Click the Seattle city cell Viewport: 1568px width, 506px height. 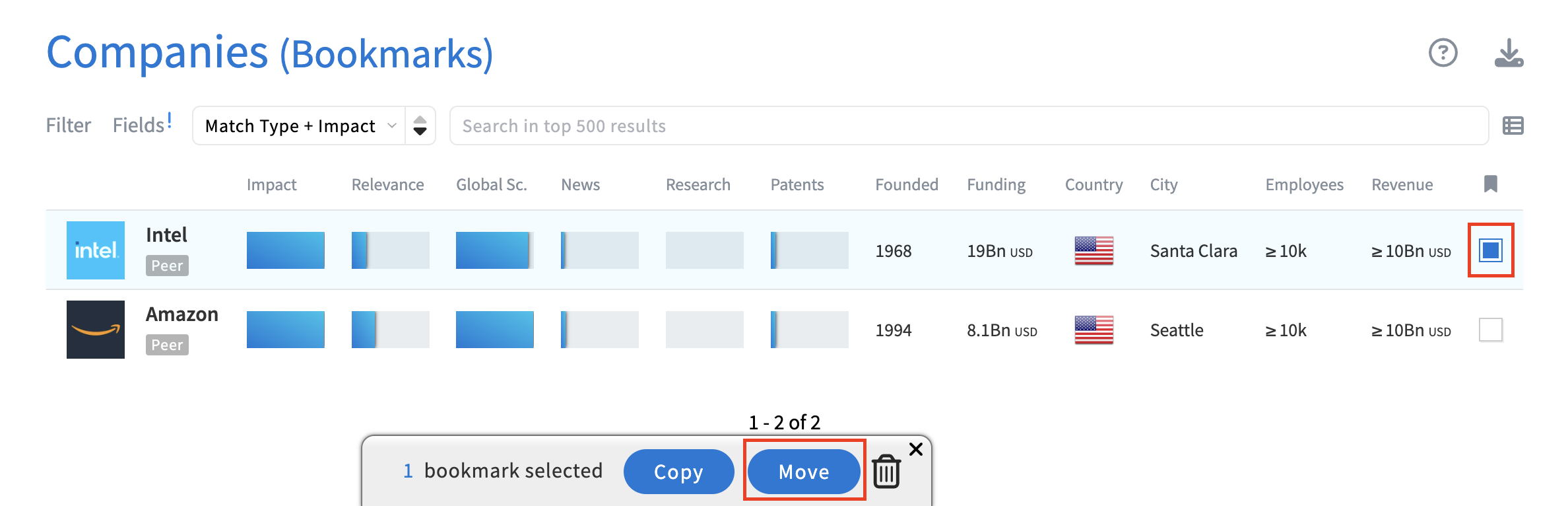[x=1177, y=330]
